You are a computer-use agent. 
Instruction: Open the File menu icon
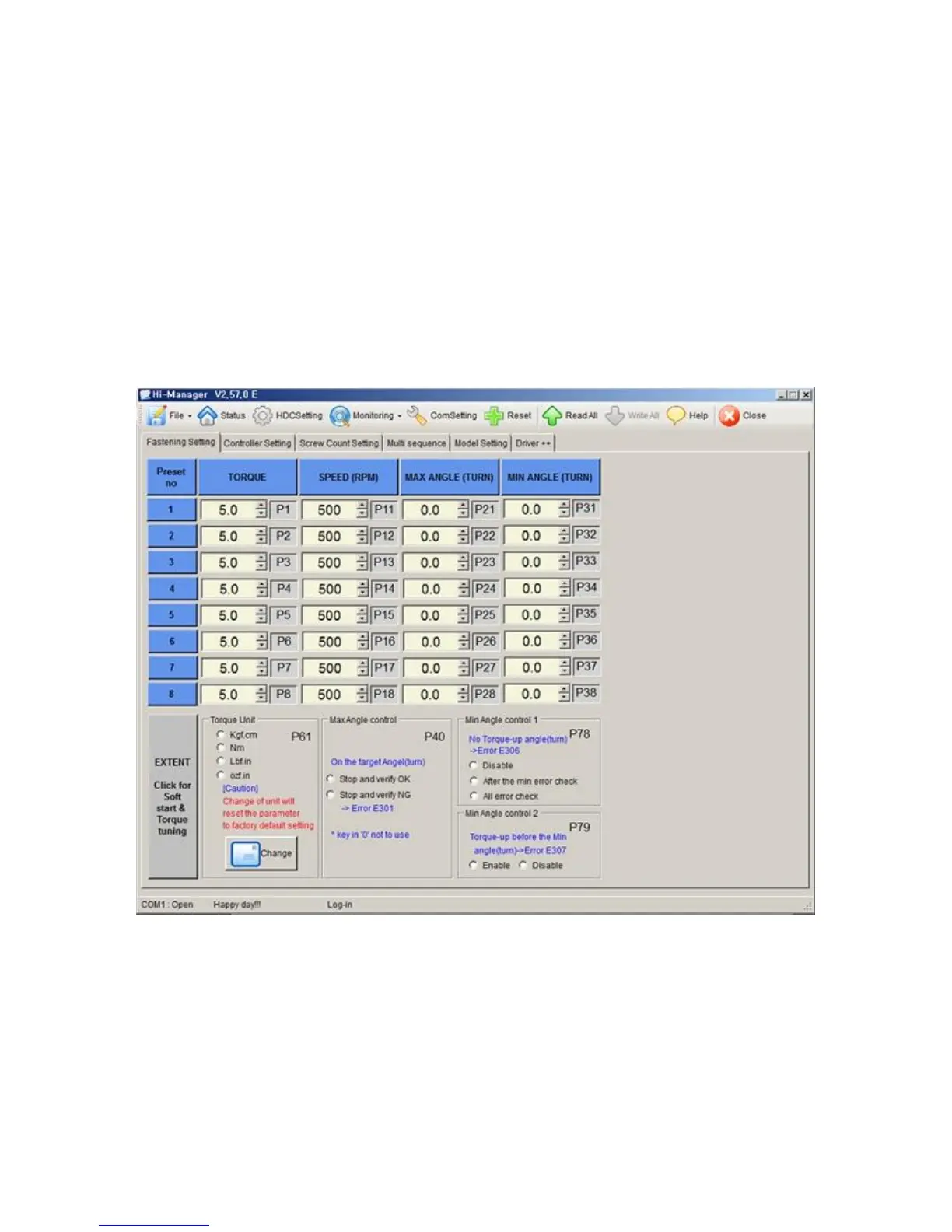tap(157, 415)
